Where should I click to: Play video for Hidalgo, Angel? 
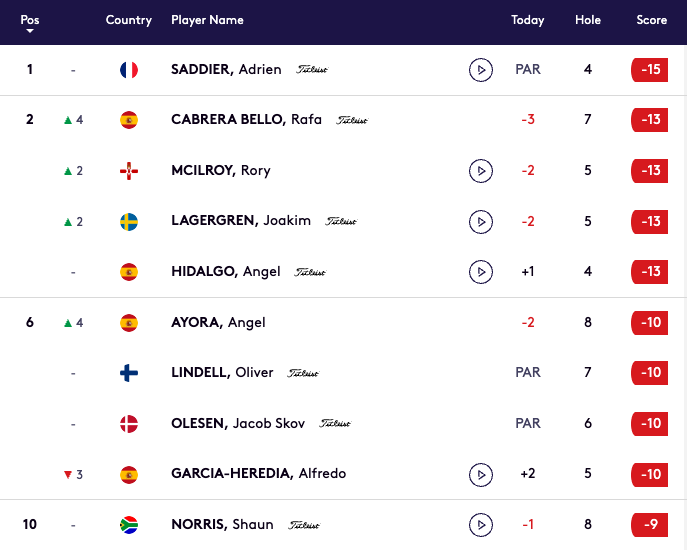(x=481, y=271)
